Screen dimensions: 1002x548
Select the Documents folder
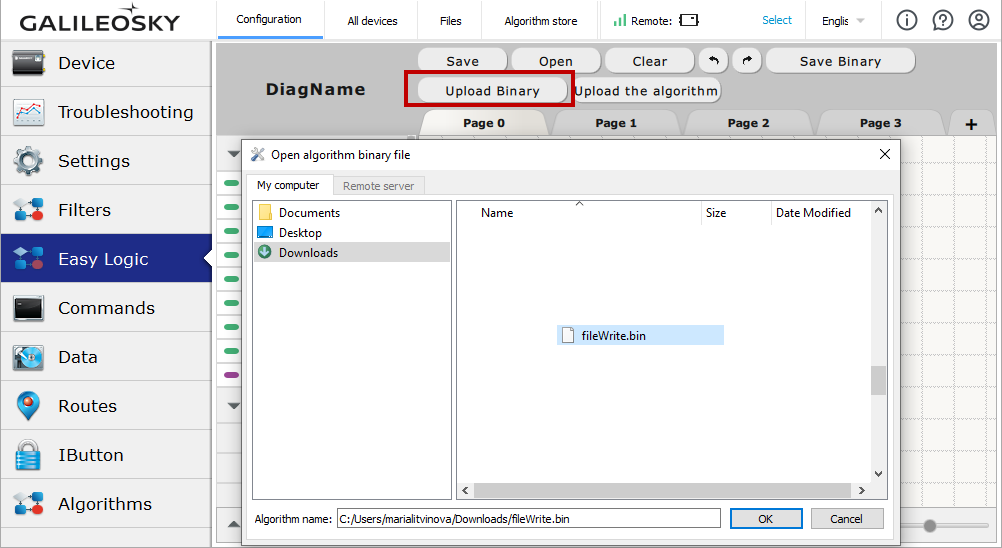(x=309, y=213)
